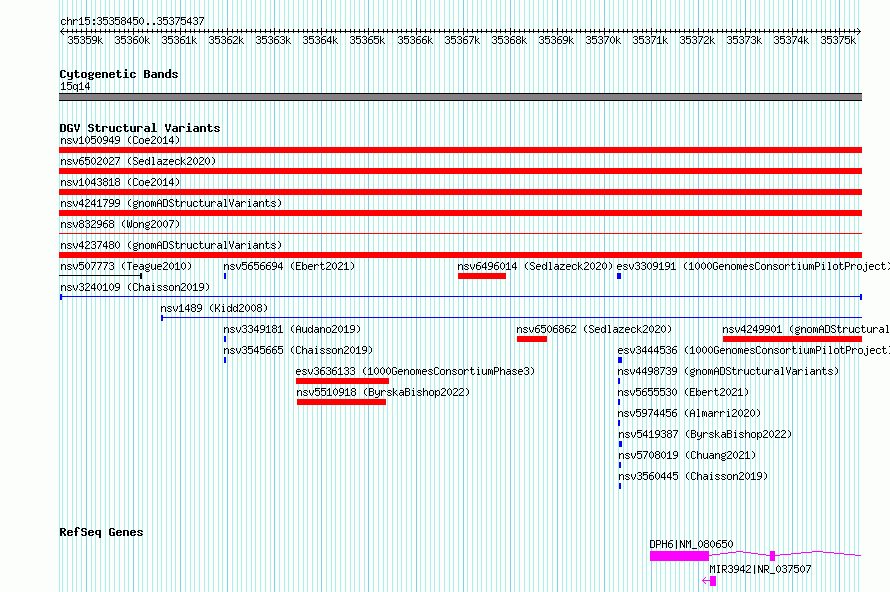Click the DPH6|NM_080650 gene label
Viewport: 890px width, 592px height.
(x=691, y=544)
